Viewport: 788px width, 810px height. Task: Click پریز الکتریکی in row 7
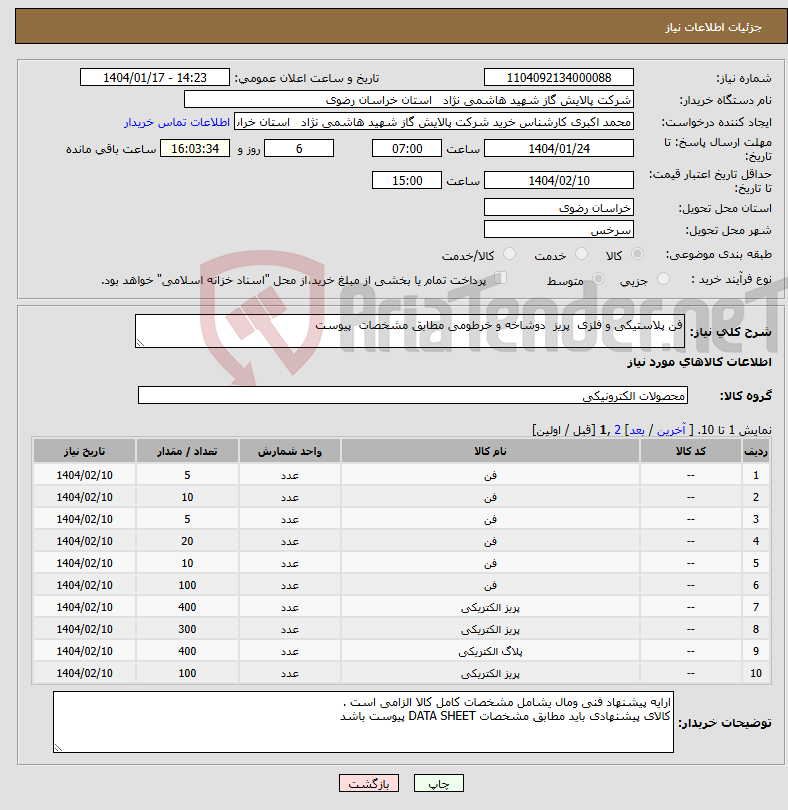[x=490, y=607]
